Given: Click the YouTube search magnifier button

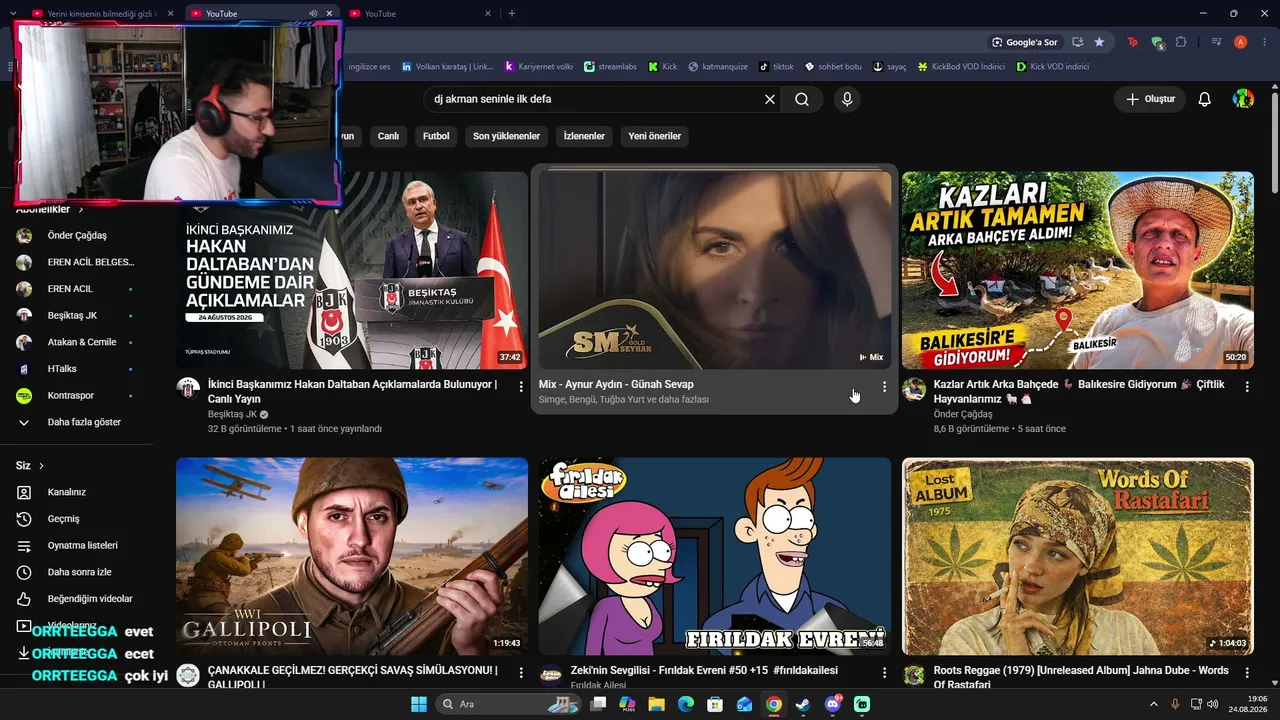Looking at the screenshot, I should pyautogui.click(x=802, y=99).
